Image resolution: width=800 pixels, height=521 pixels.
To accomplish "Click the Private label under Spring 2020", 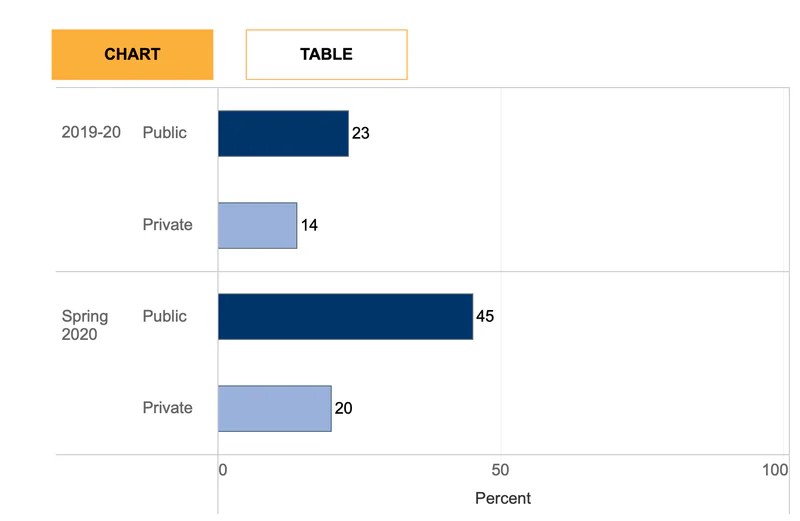I will [x=167, y=408].
